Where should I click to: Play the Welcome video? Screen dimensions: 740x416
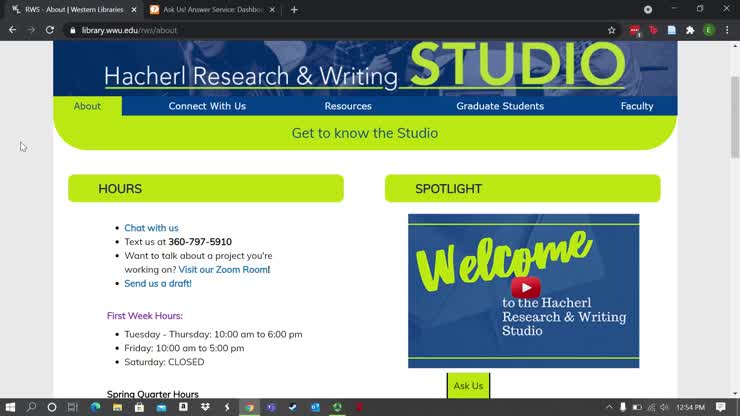[525, 288]
